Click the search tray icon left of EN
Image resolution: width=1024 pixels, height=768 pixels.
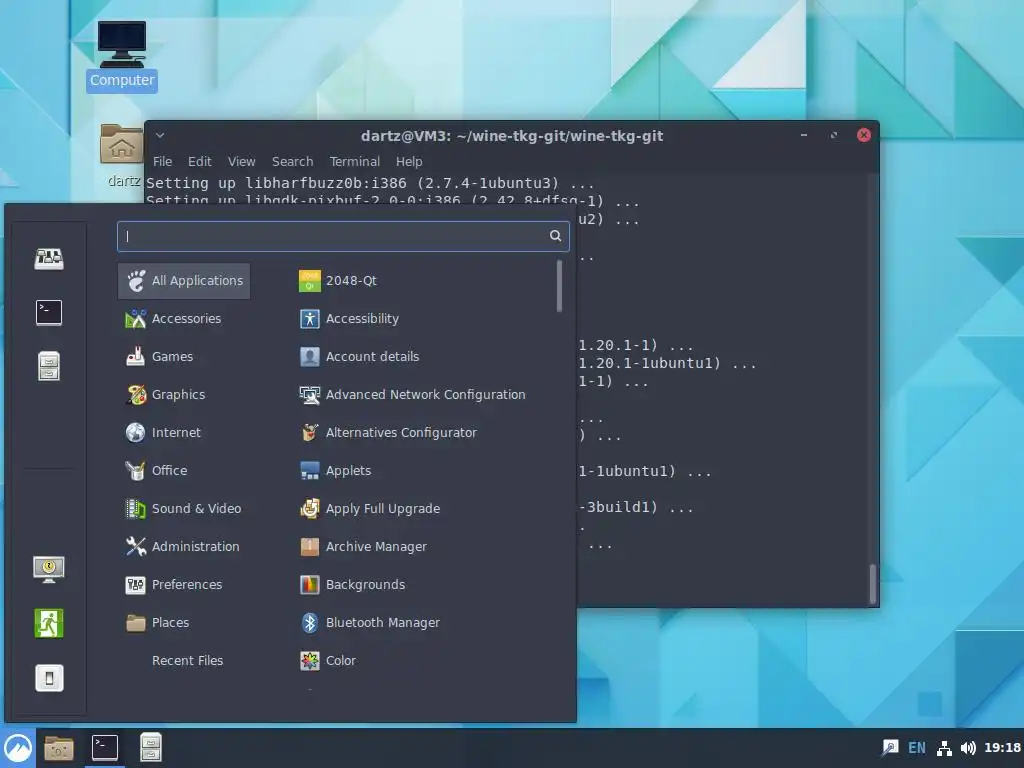point(889,748)
